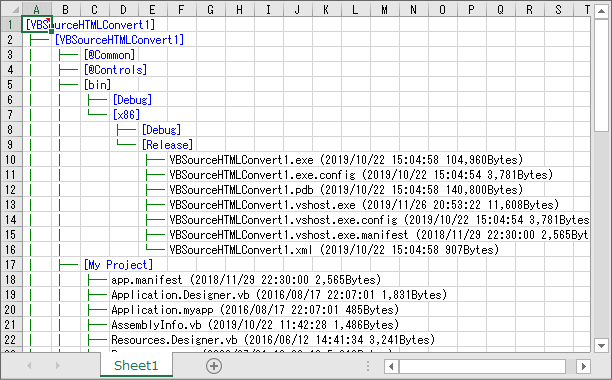Click VBSourceHTMLConvert1.vshost.exe 11,608Bytes entry
612x380 pixels.
[x=364, y=205]
